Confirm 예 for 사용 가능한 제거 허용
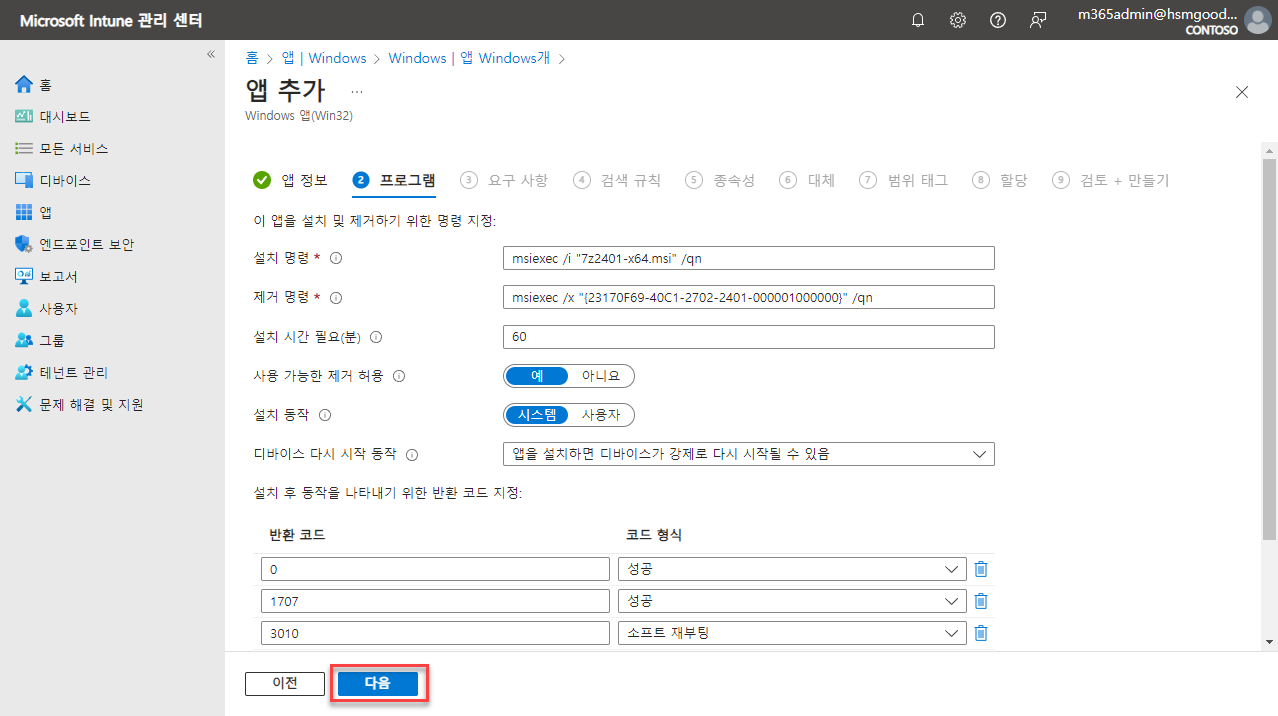The height and width of the screenshot is (716, 1278). 536,375
